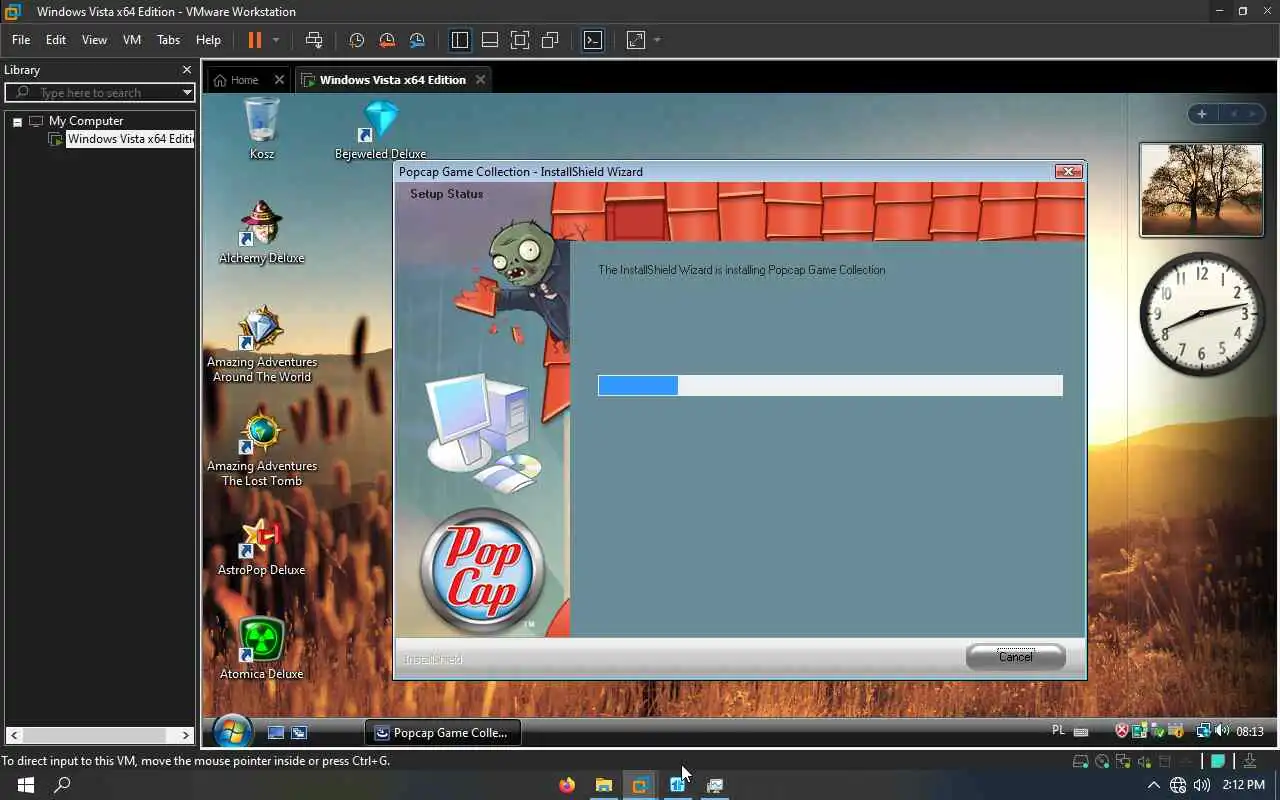Expand the stretch guest options dropdown arrow
The image size is (1280, 800).
pos(657,40)
